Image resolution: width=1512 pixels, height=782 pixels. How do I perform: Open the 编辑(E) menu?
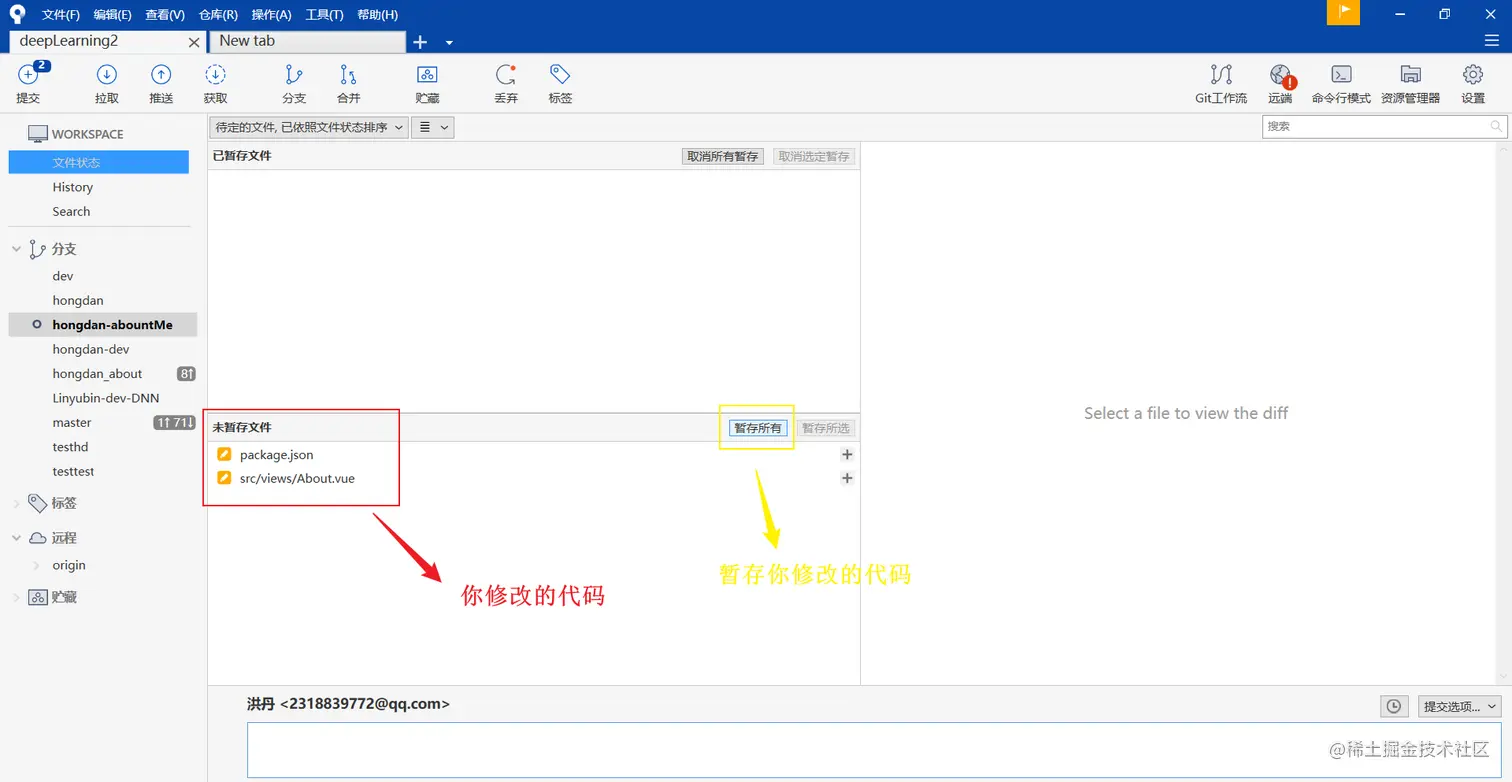[x=112, y=14]
